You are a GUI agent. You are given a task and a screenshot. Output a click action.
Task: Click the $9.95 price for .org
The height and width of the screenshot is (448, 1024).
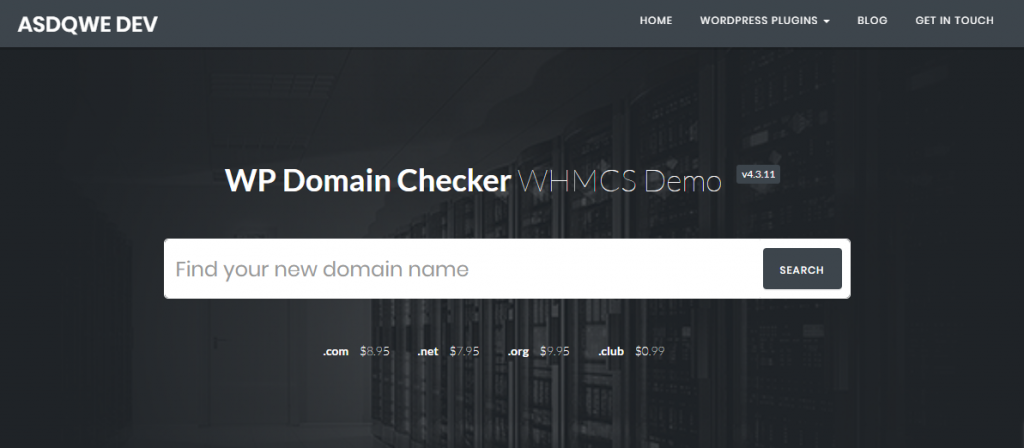tap(554, 351)
